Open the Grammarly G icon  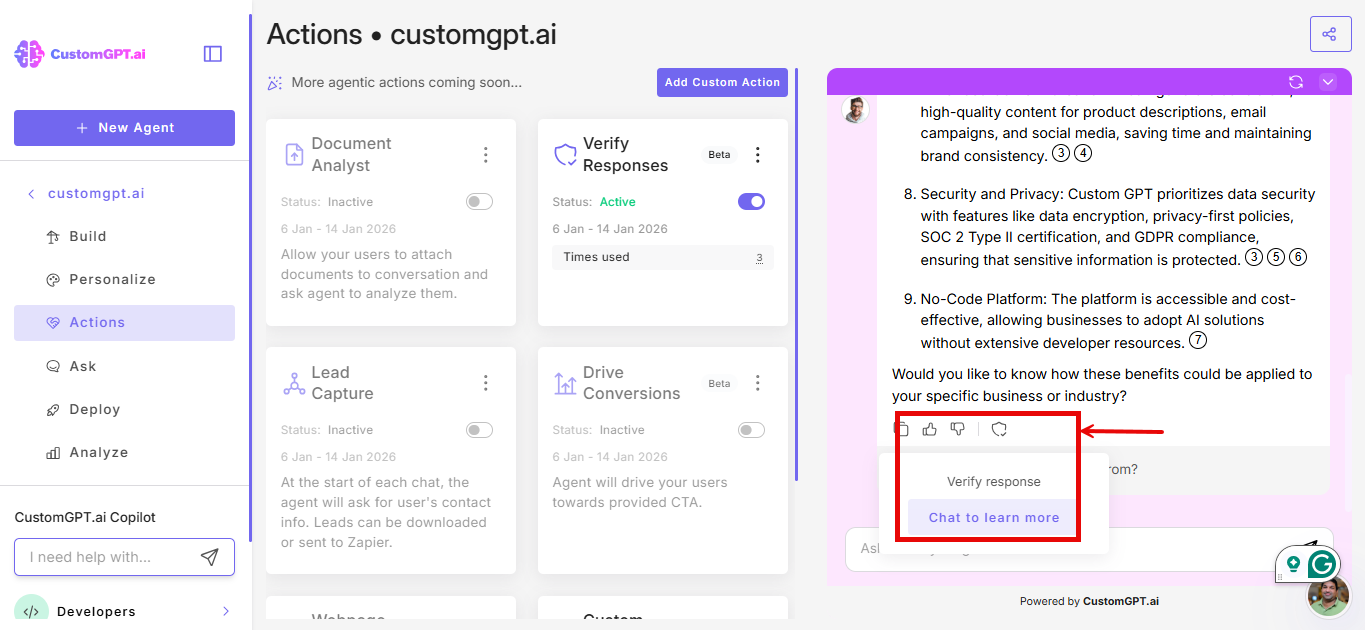[1323, 564]
